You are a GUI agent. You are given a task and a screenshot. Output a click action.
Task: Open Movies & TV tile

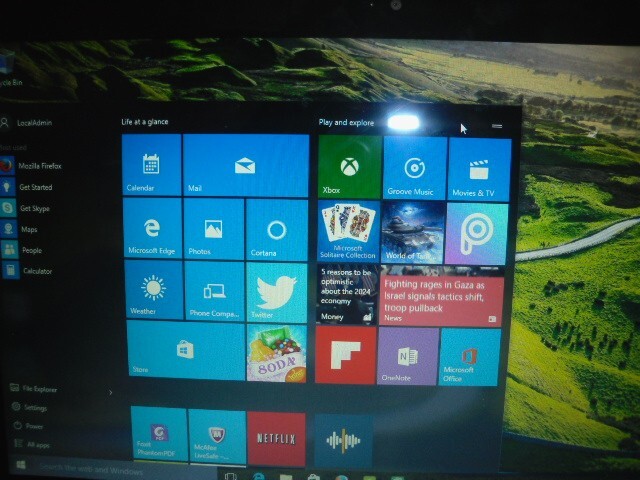pyautogui.click(x=480, y=170)
